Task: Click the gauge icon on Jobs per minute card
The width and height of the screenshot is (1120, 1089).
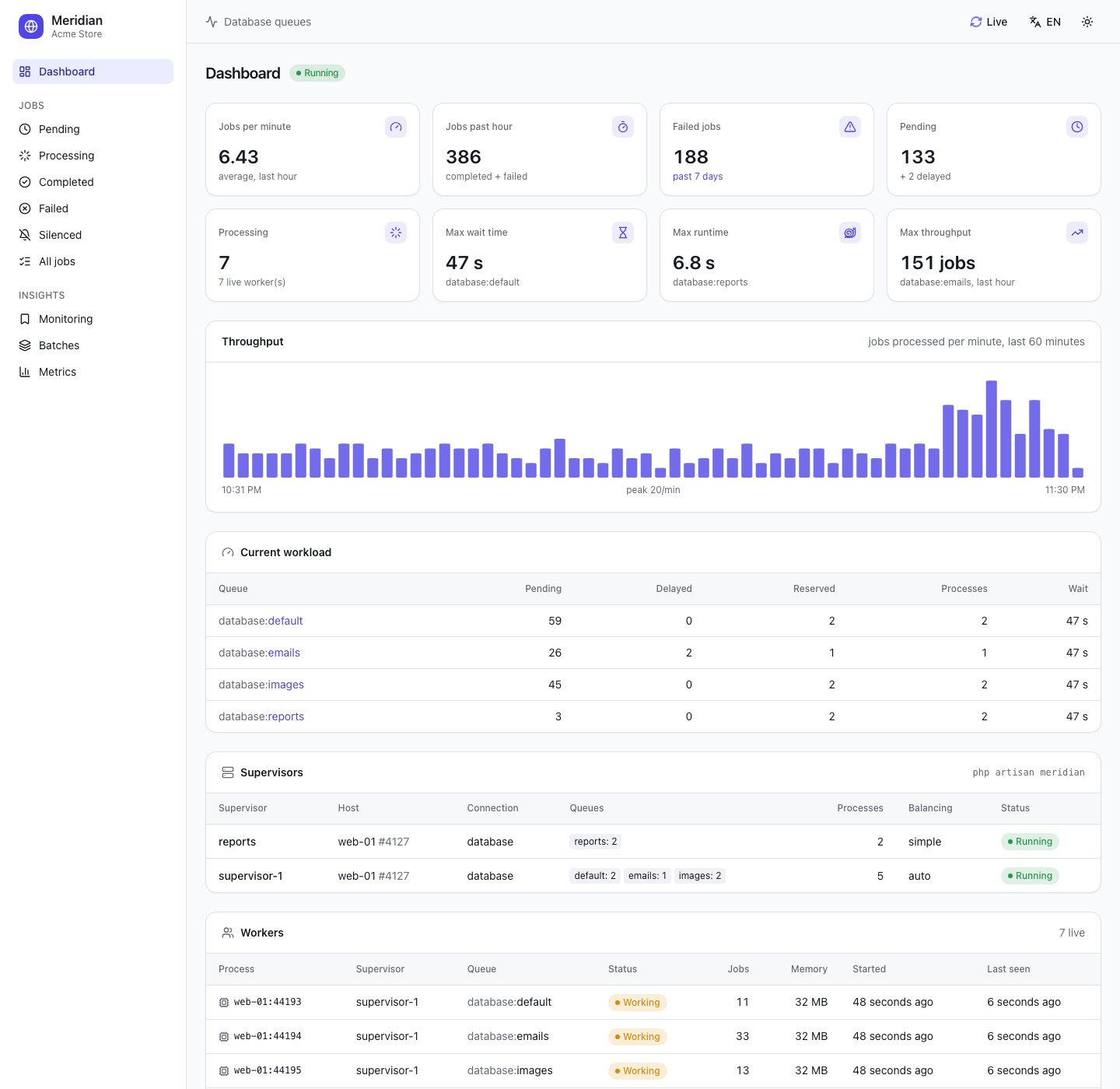Action: [396, 127]
